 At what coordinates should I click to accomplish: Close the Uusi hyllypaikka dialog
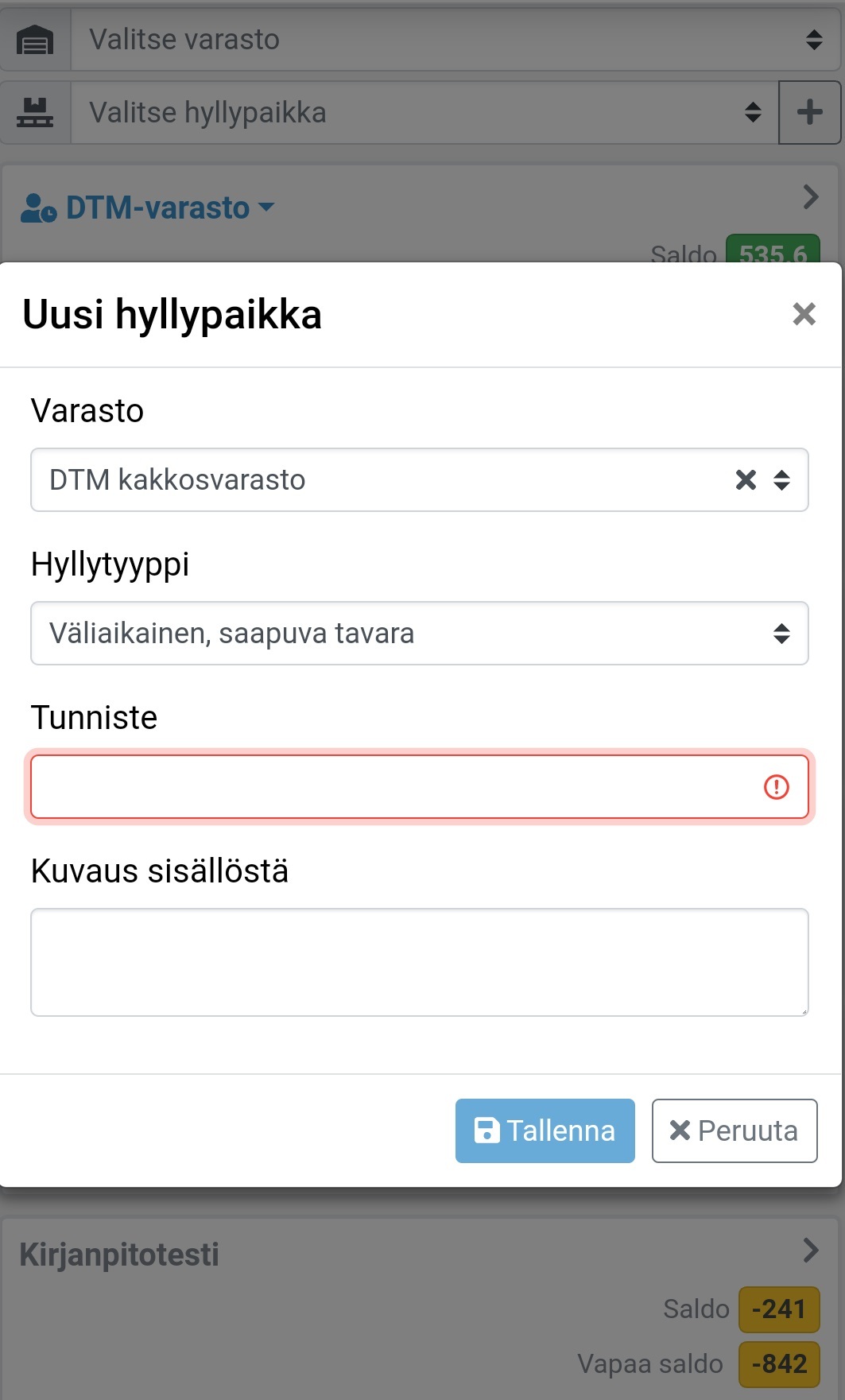804,314
